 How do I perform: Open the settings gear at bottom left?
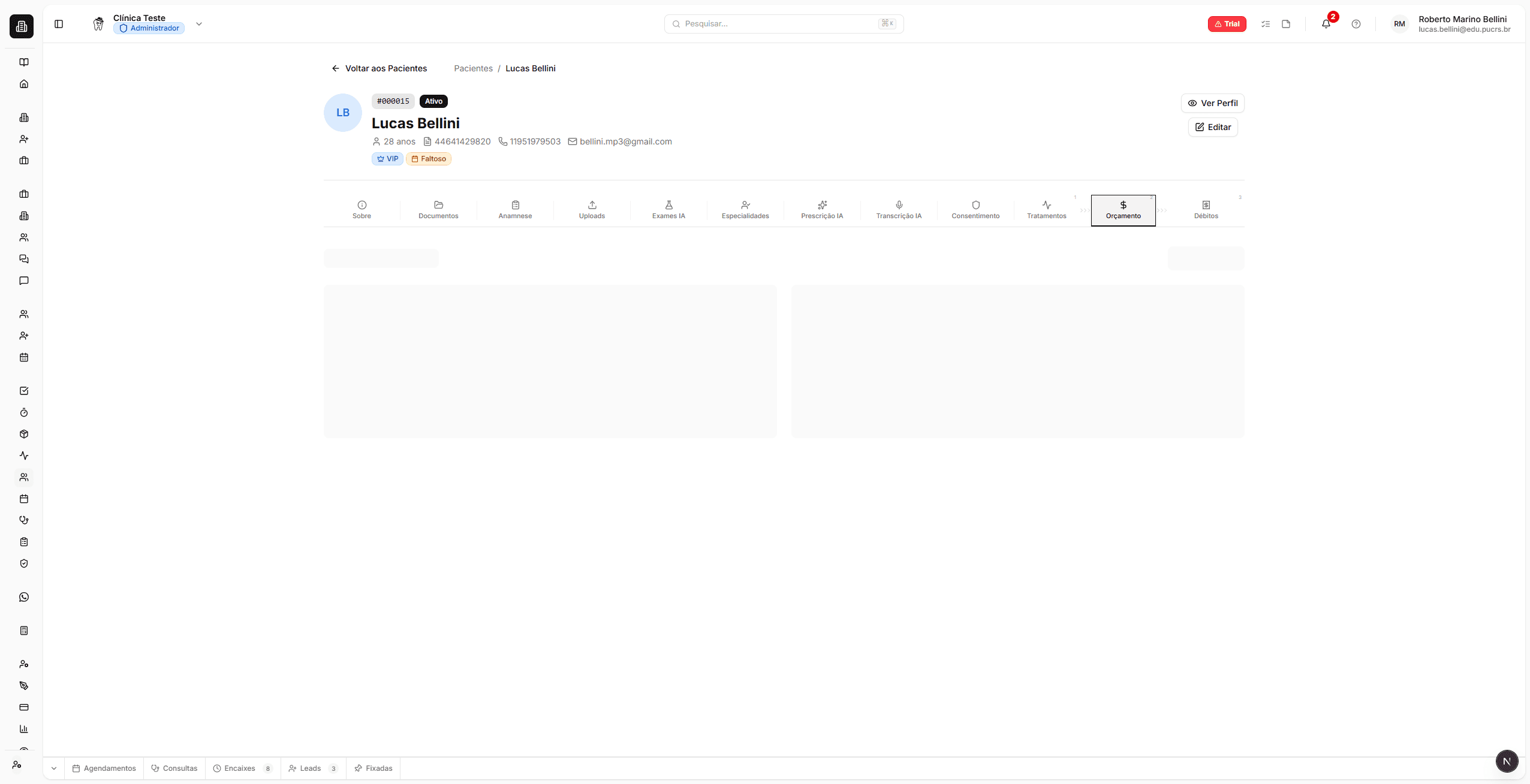[17, 765]
